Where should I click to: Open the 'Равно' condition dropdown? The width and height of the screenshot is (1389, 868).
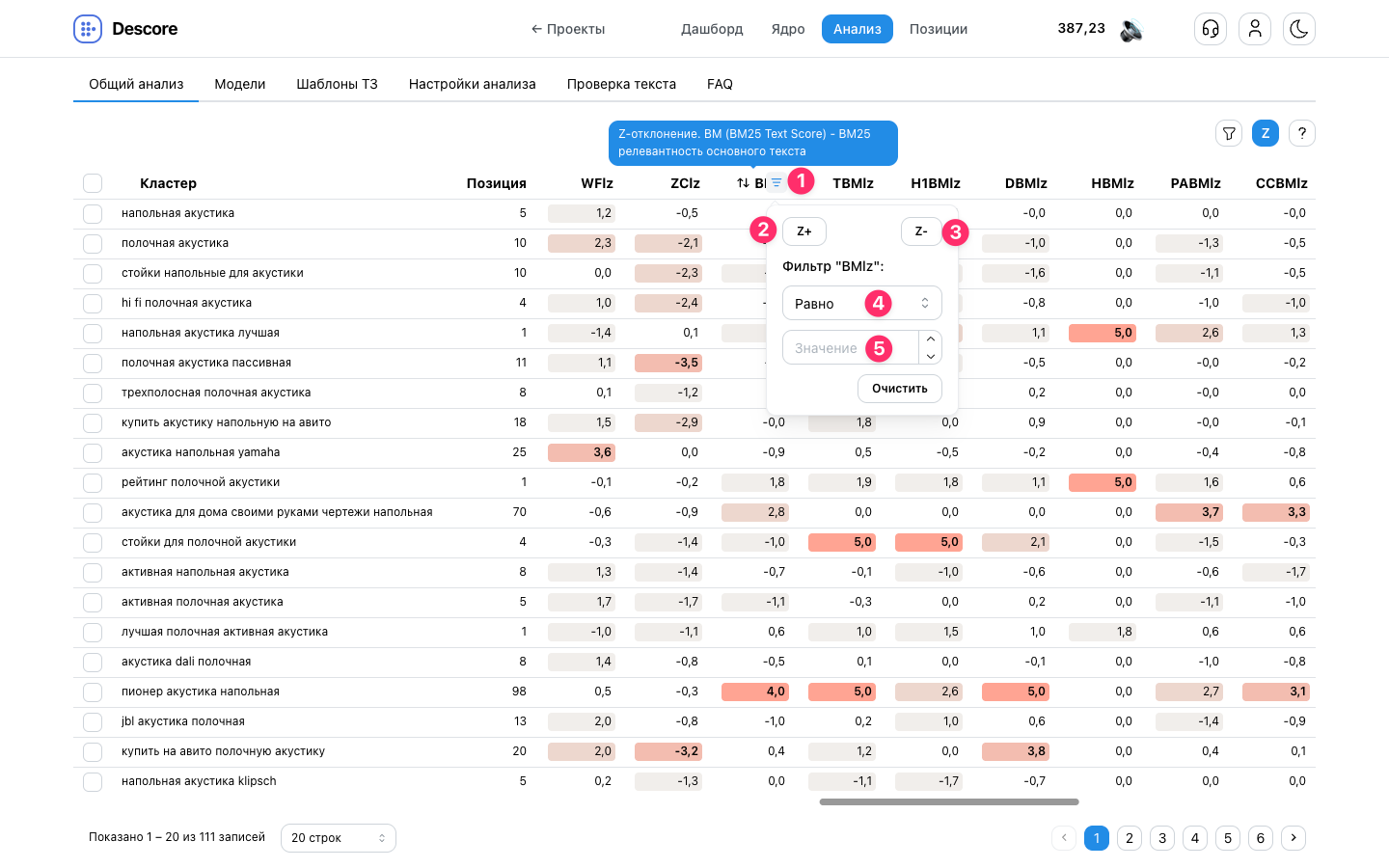pyautogui.click(x=861, y=303)
